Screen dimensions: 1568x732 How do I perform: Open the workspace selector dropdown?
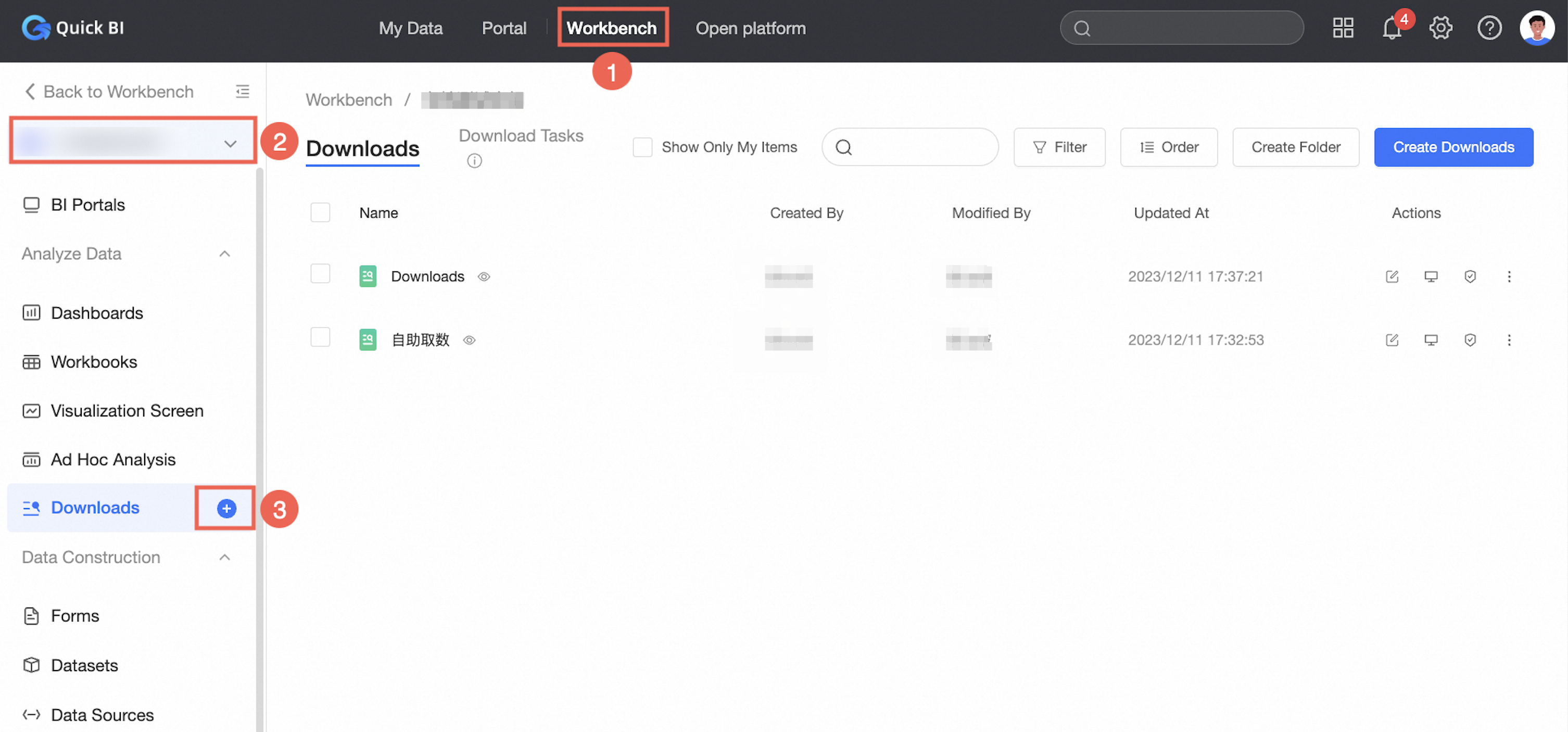(x=133, y=143)
